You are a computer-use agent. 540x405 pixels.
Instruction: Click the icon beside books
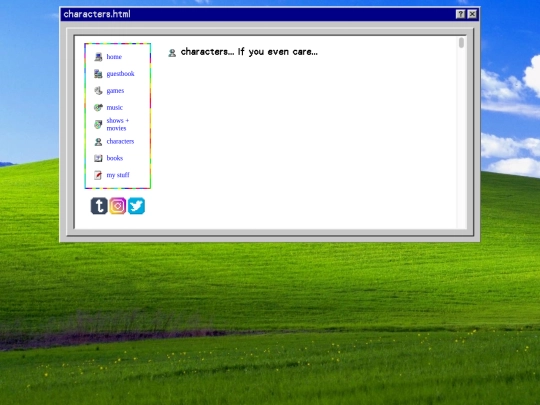point(98,158)
